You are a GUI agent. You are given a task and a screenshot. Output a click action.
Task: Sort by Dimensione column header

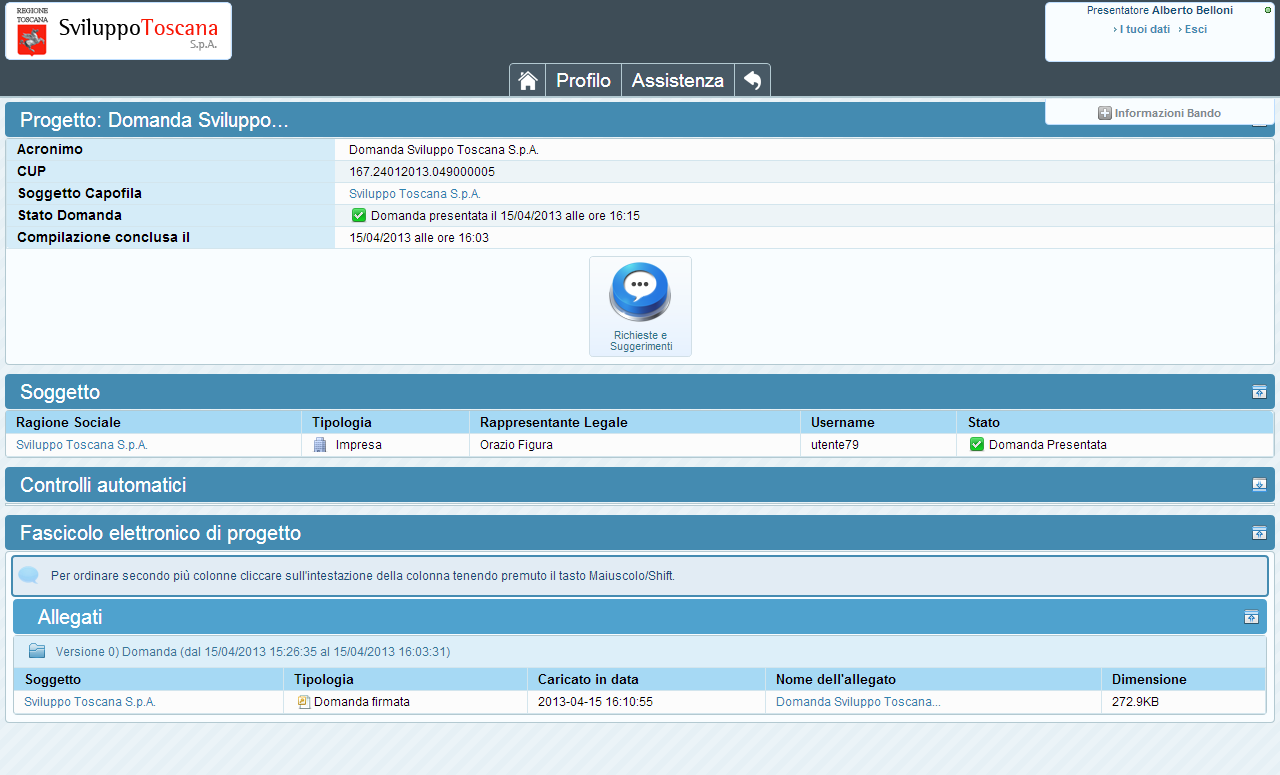[x=1183, y=679]
